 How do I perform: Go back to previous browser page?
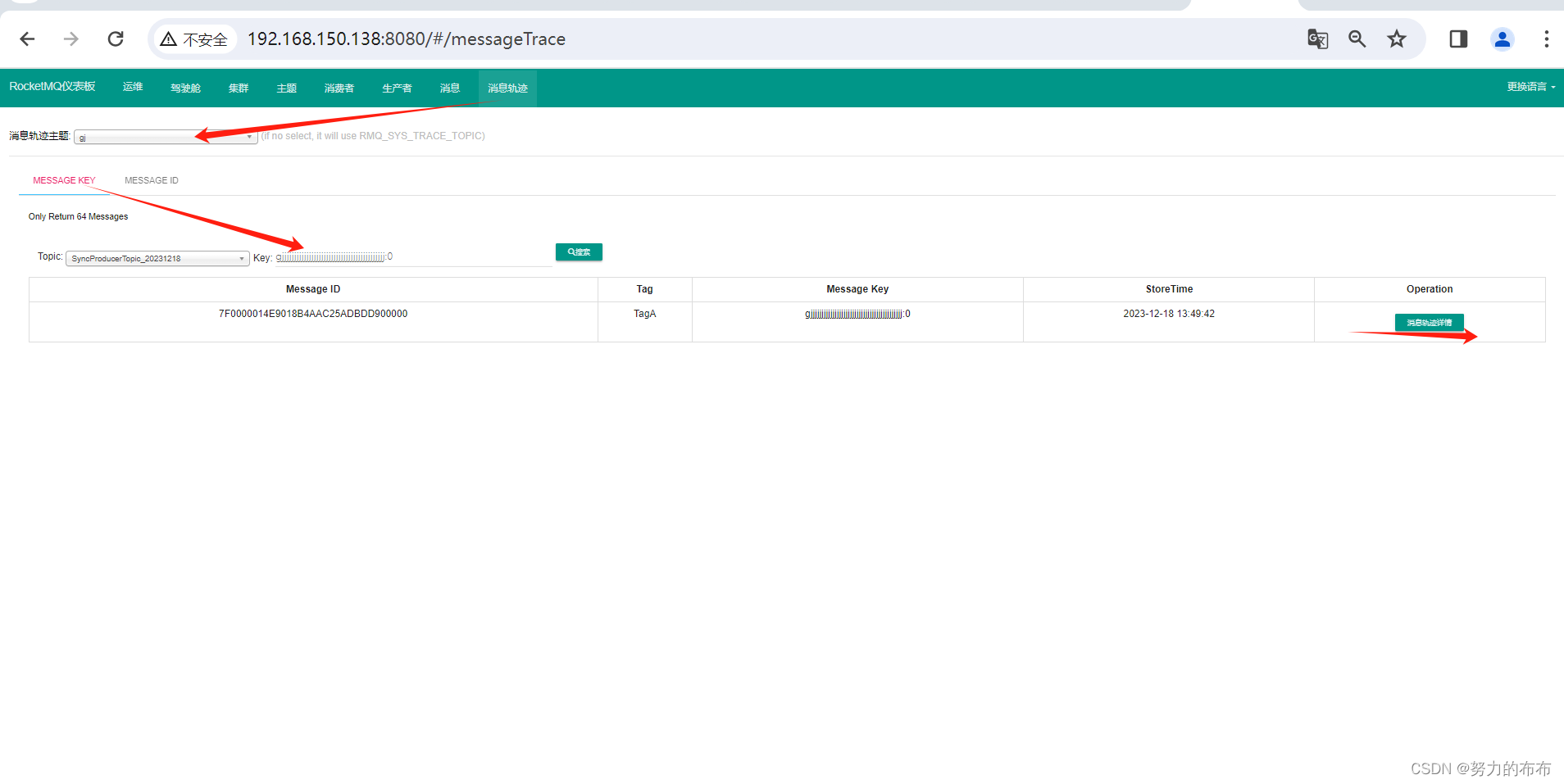coord(27,39)
